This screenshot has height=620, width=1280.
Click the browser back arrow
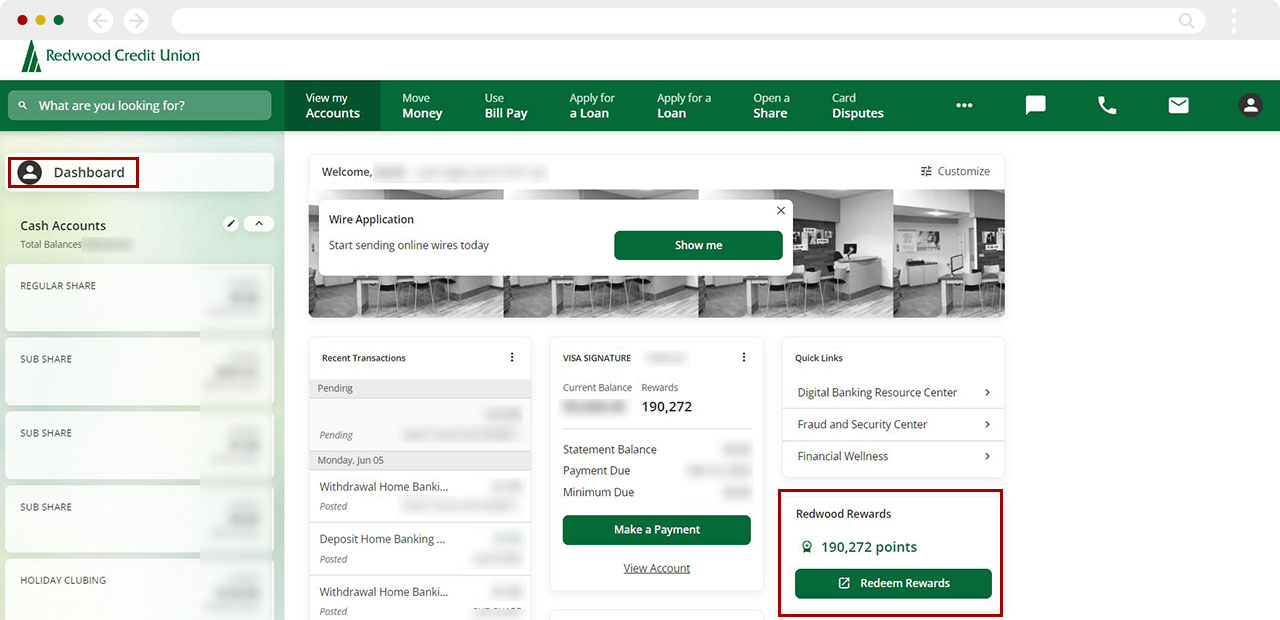(x=100, y=20)
